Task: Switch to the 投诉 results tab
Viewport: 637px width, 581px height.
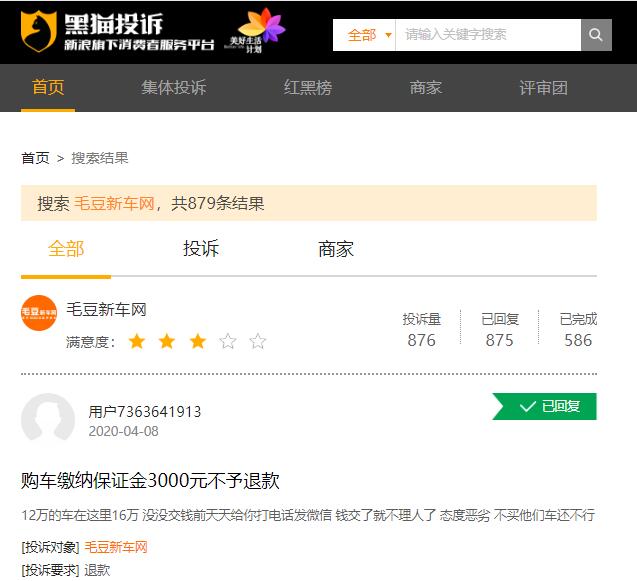Action: (x=201, y=249)
